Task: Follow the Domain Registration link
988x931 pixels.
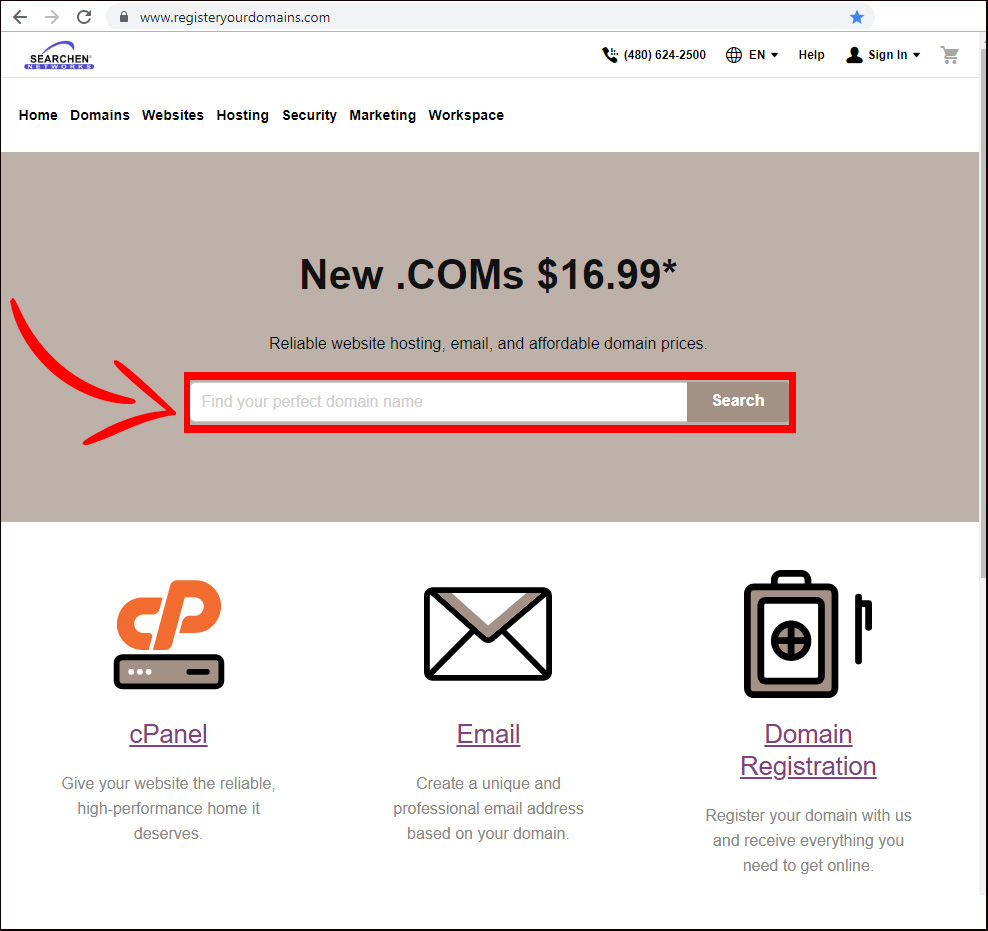Action: click(808, 750)
